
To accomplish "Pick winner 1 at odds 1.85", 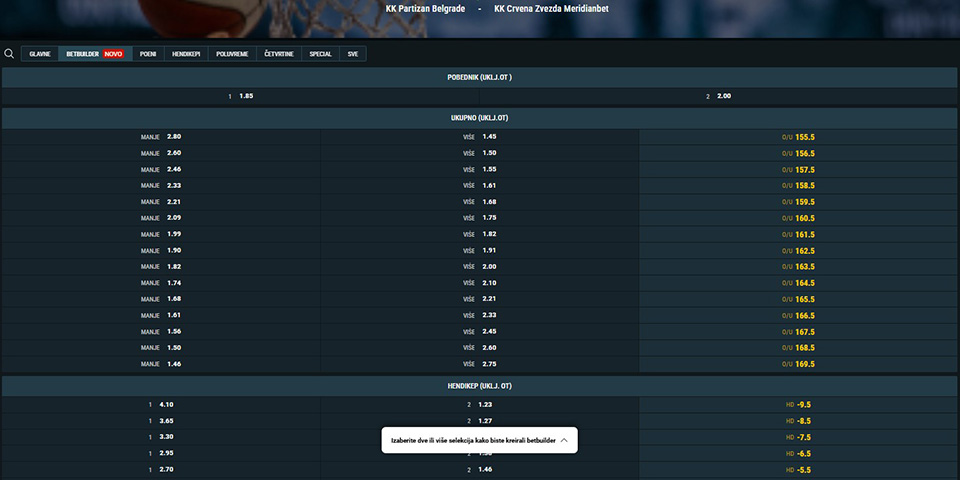I will click(241, 96).
